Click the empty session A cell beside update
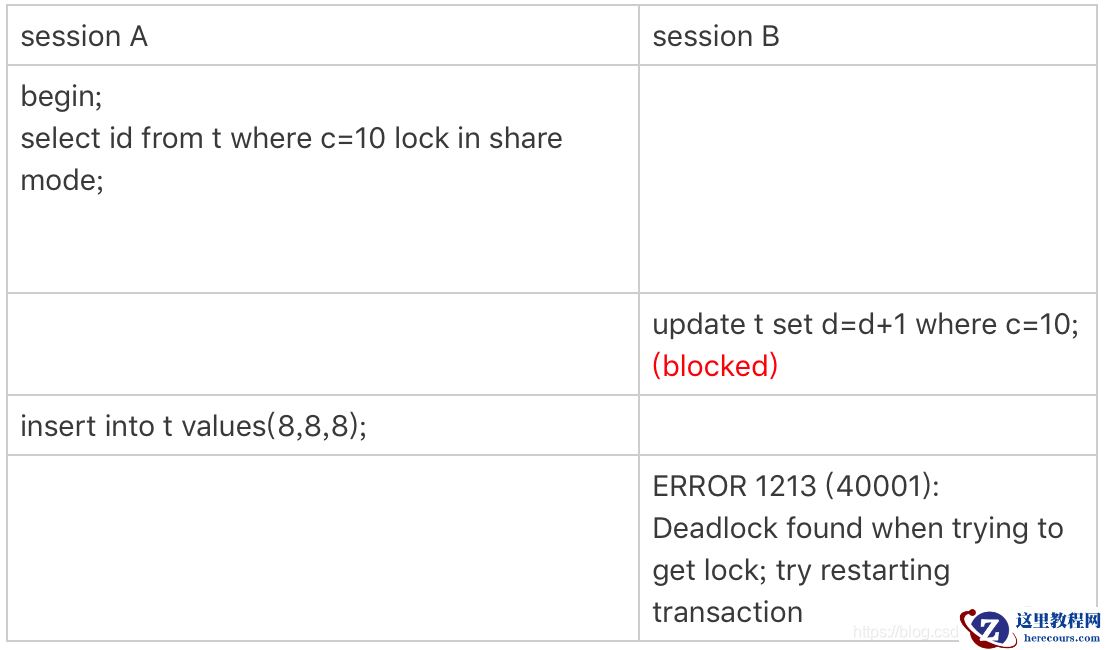 point(322,344)
